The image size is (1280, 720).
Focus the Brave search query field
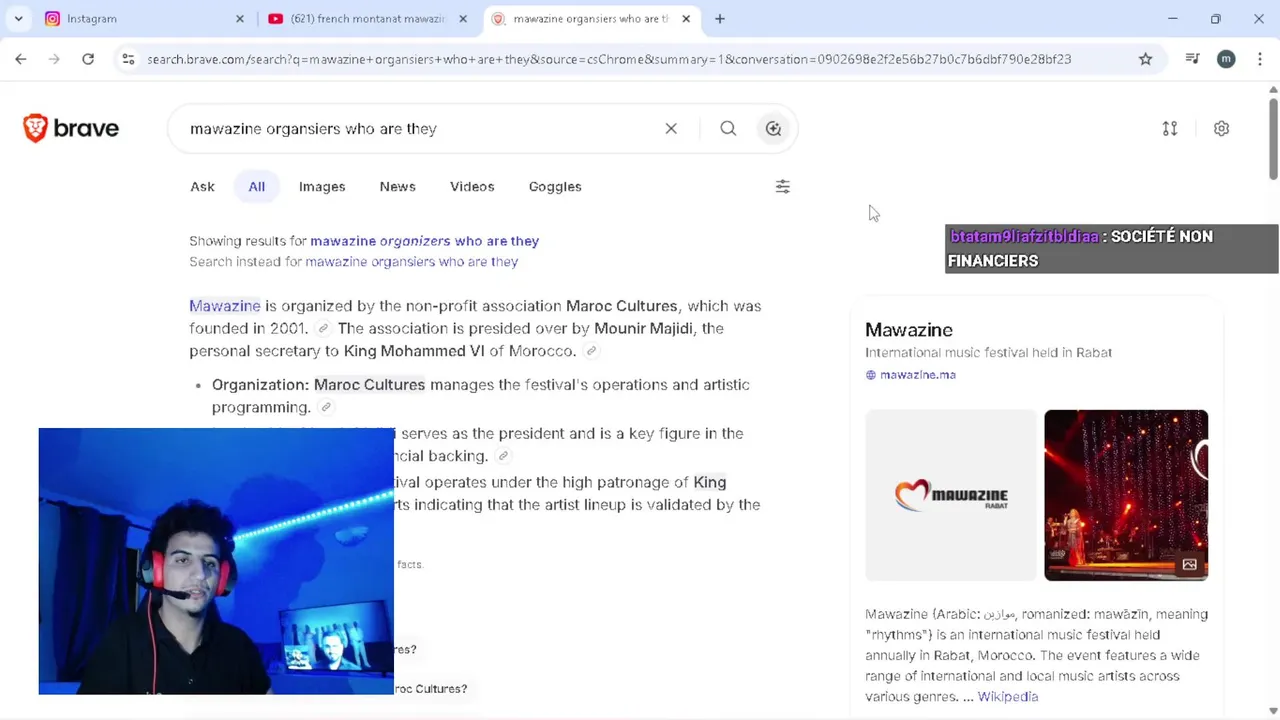pyautogui.click(x=420, y=128)
